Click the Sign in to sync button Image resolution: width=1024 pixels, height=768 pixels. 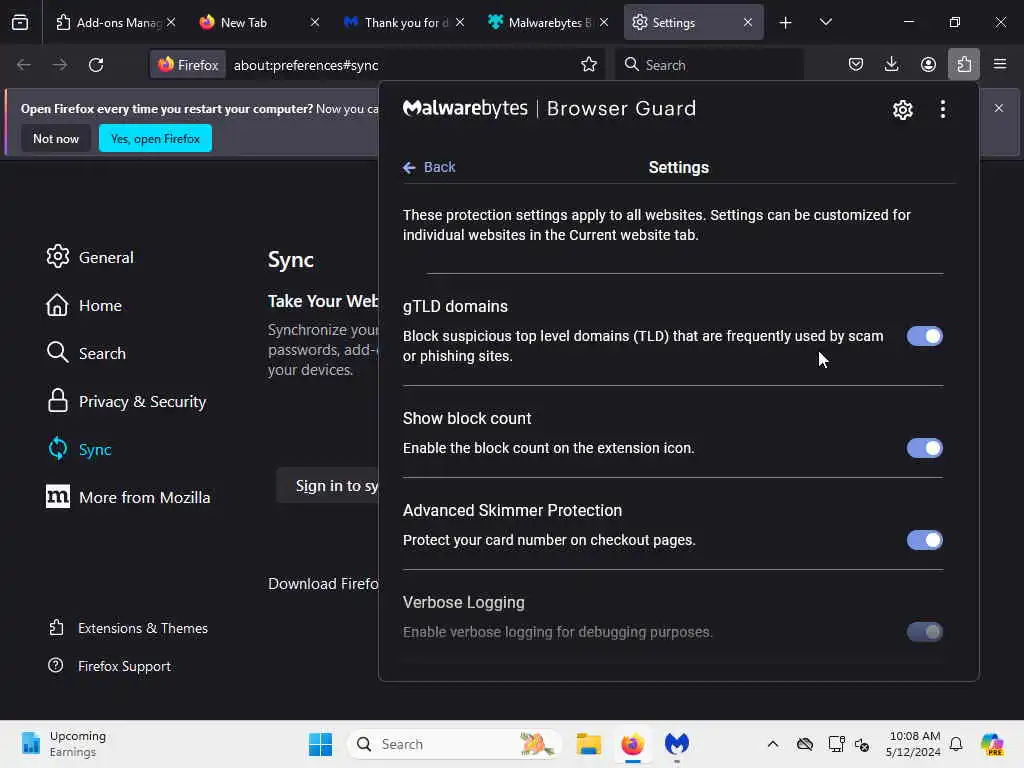328,486
